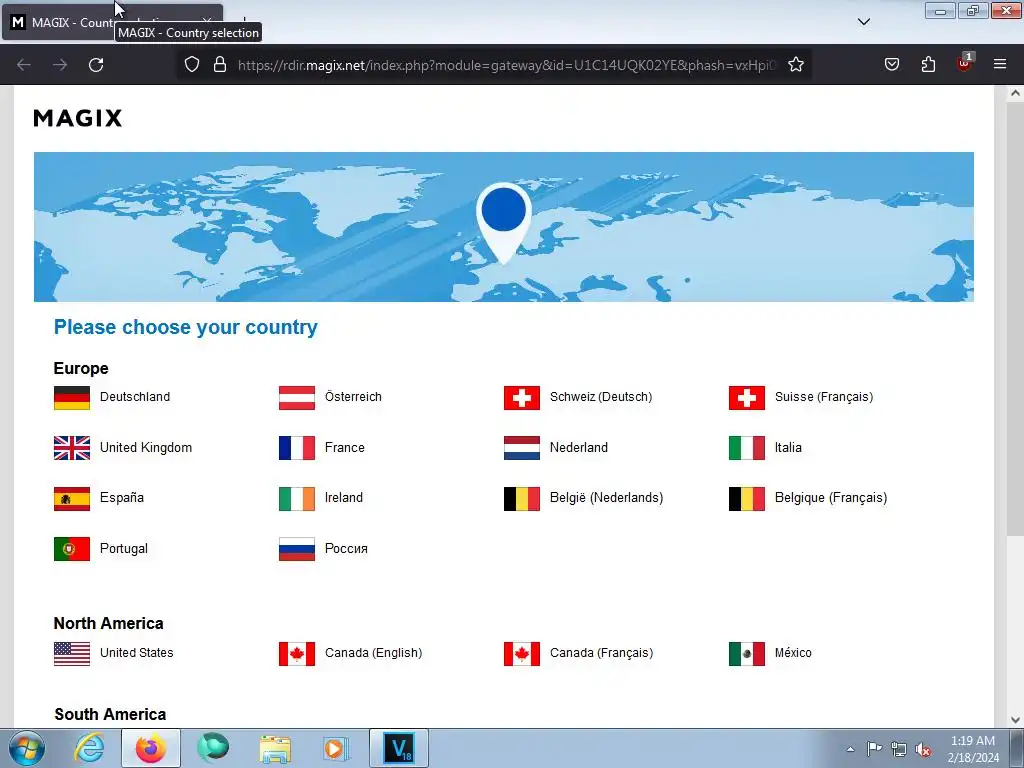
Task: Click the United Kingdom flag icon
Action: pos(72,448)
